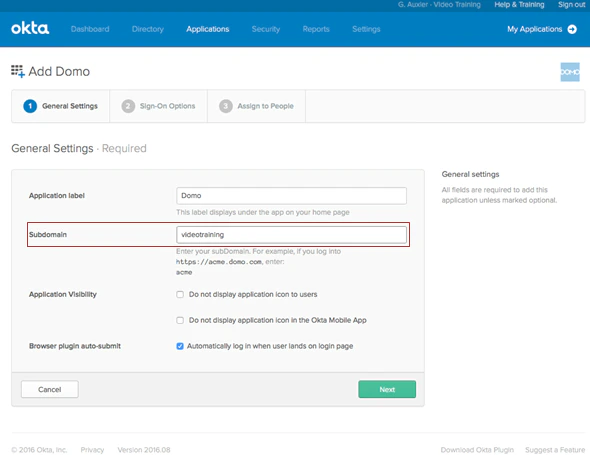
Task: Click Sign out link
Action: 571,5
